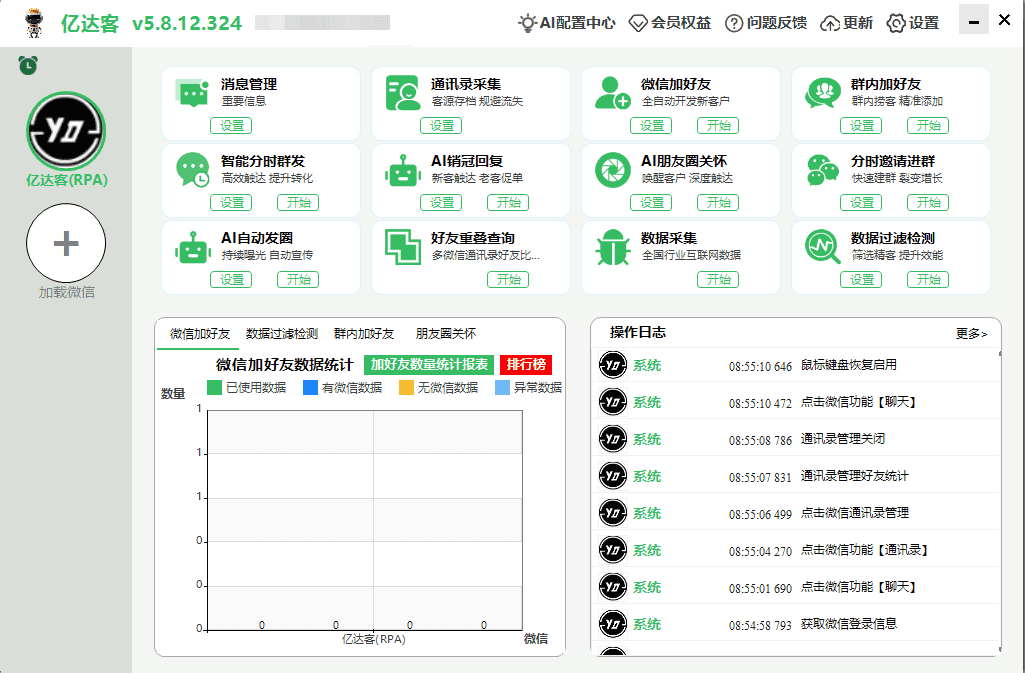This screenshot has width=1025, height=673.
Task: Click avatar on 鼠标键盘恢复启用 log row
Action: (x=613, y=365)
